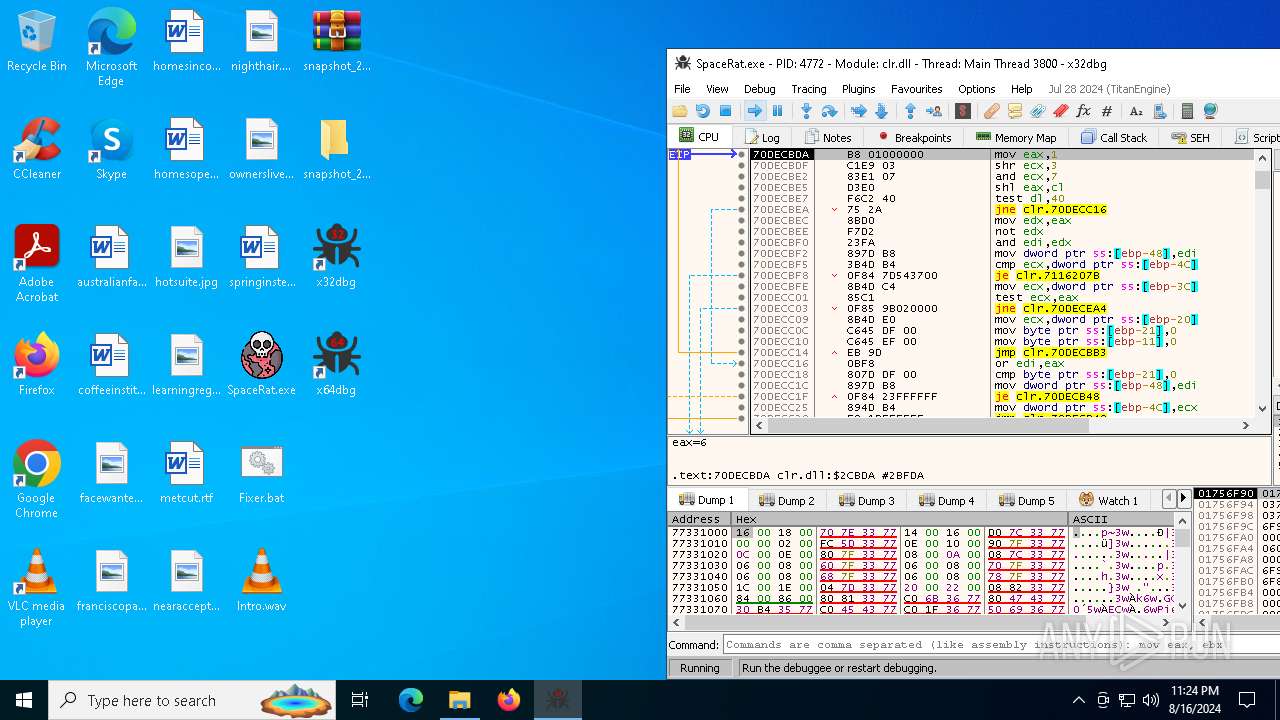This screenshot has width=1280, height=720.
Task: Click the taskbar search box
Action: [192, 700]
